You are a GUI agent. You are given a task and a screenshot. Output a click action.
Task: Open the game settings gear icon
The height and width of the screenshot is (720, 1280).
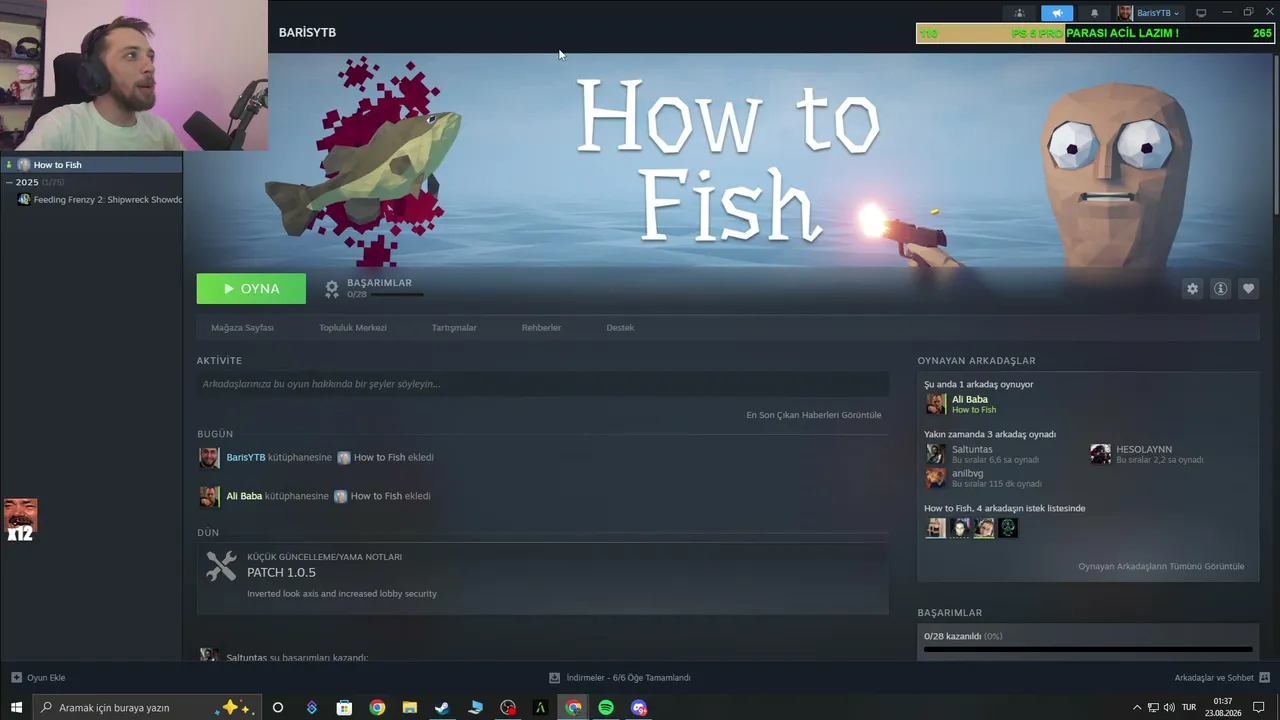pyautogui.click(x=1192, y=288)
